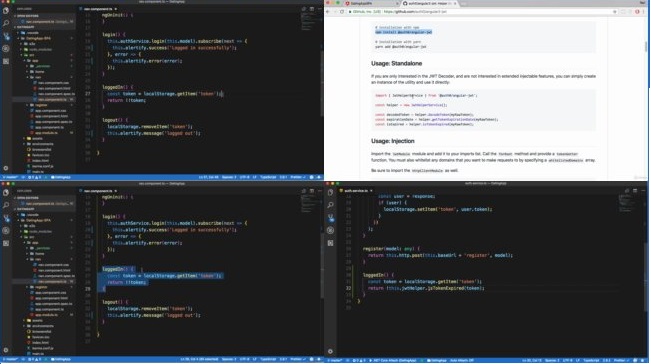Split the editor in the auth.service.ts window
This screenshot has width=651, height=364.
(x=635, y=191)
